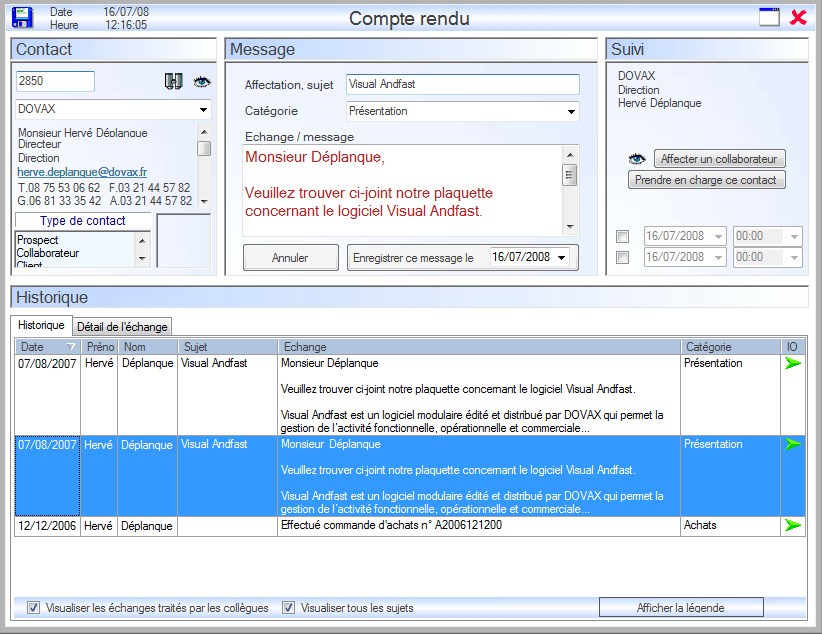Click Afficher la légende button
The width and height of the screenshot is (822, 635).
tap(680, 608)
